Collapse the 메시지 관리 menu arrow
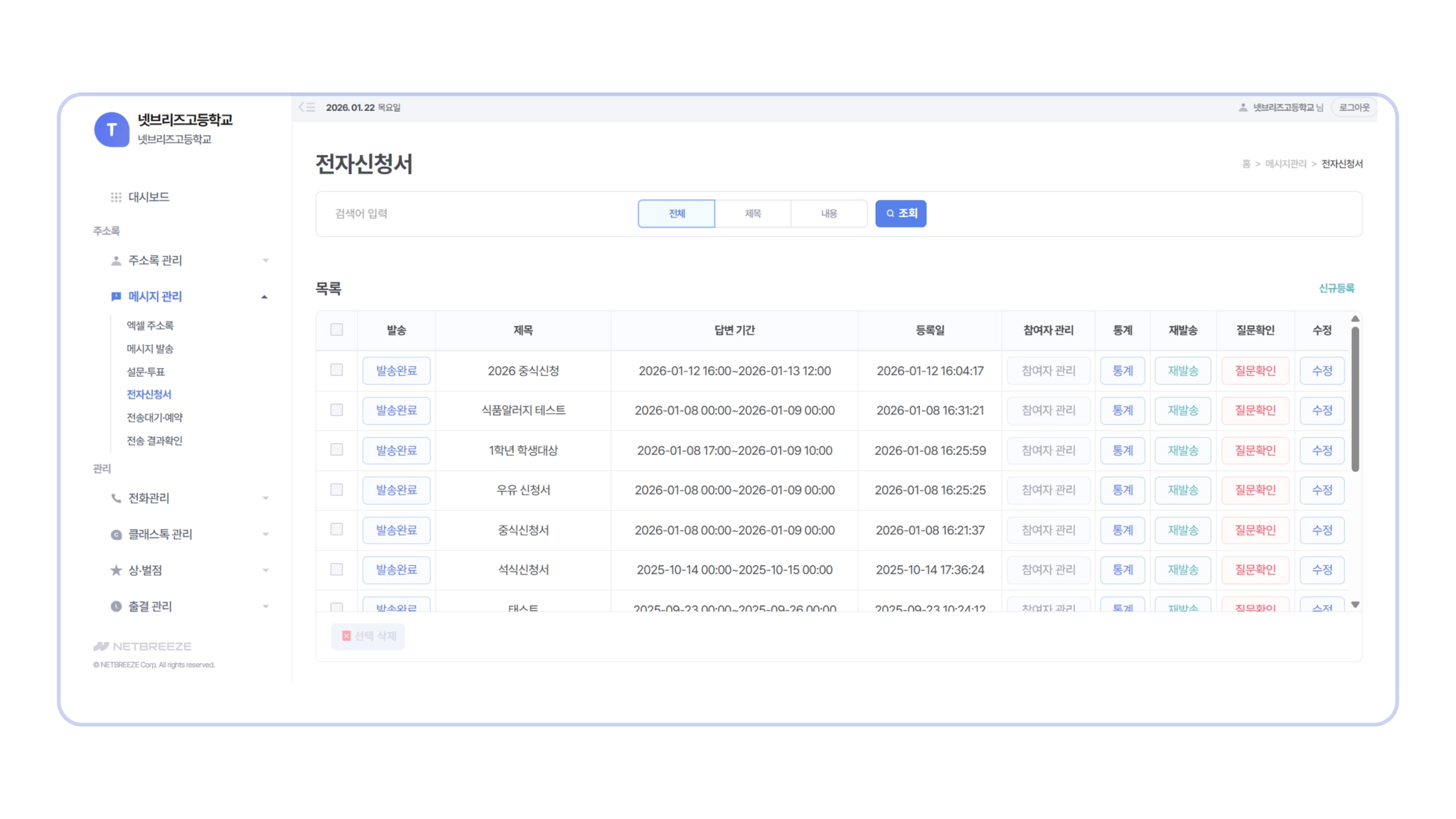1456x819 pixels. pos(264,297)
